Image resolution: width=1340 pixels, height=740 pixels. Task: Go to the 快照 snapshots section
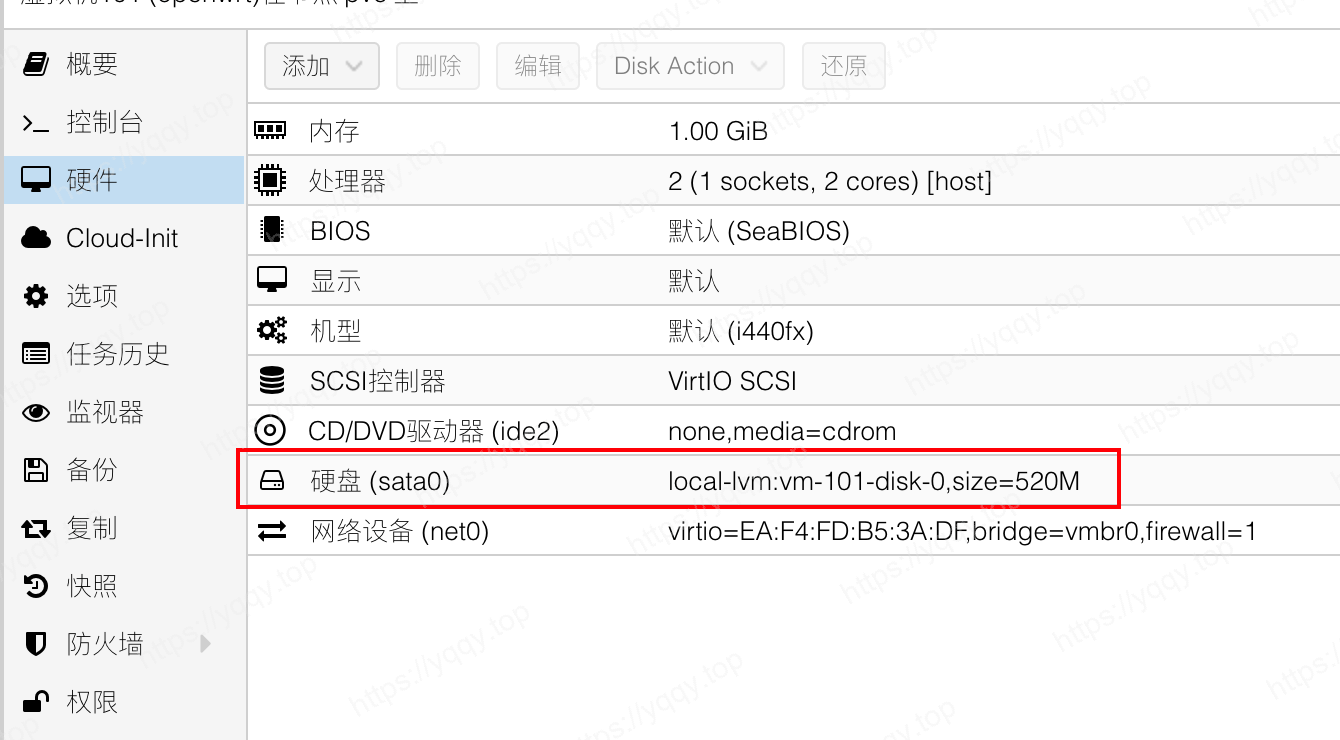[91, 586]
